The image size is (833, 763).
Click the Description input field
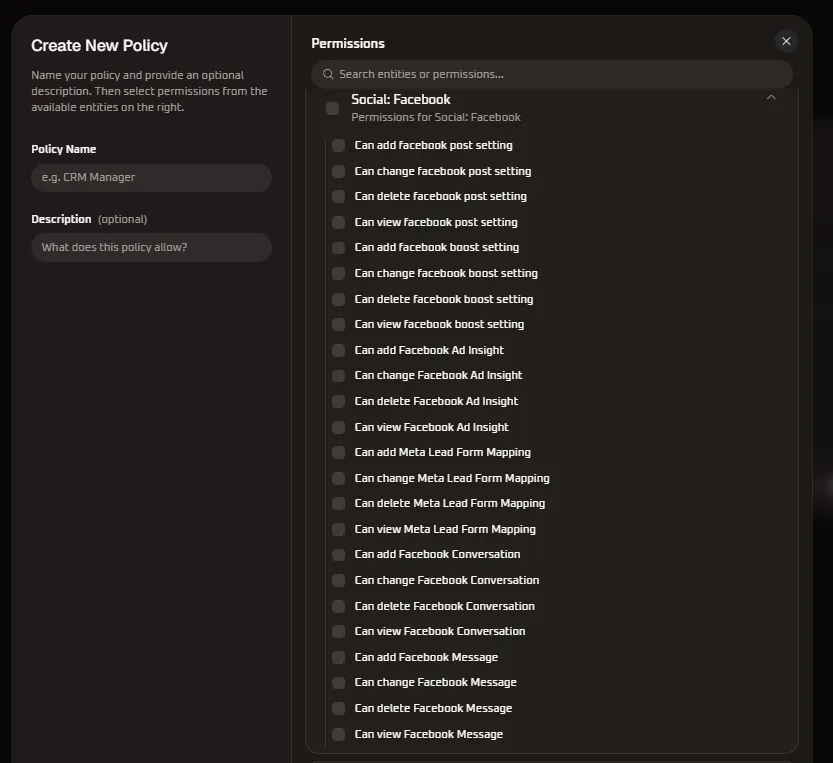click(151, 247)
